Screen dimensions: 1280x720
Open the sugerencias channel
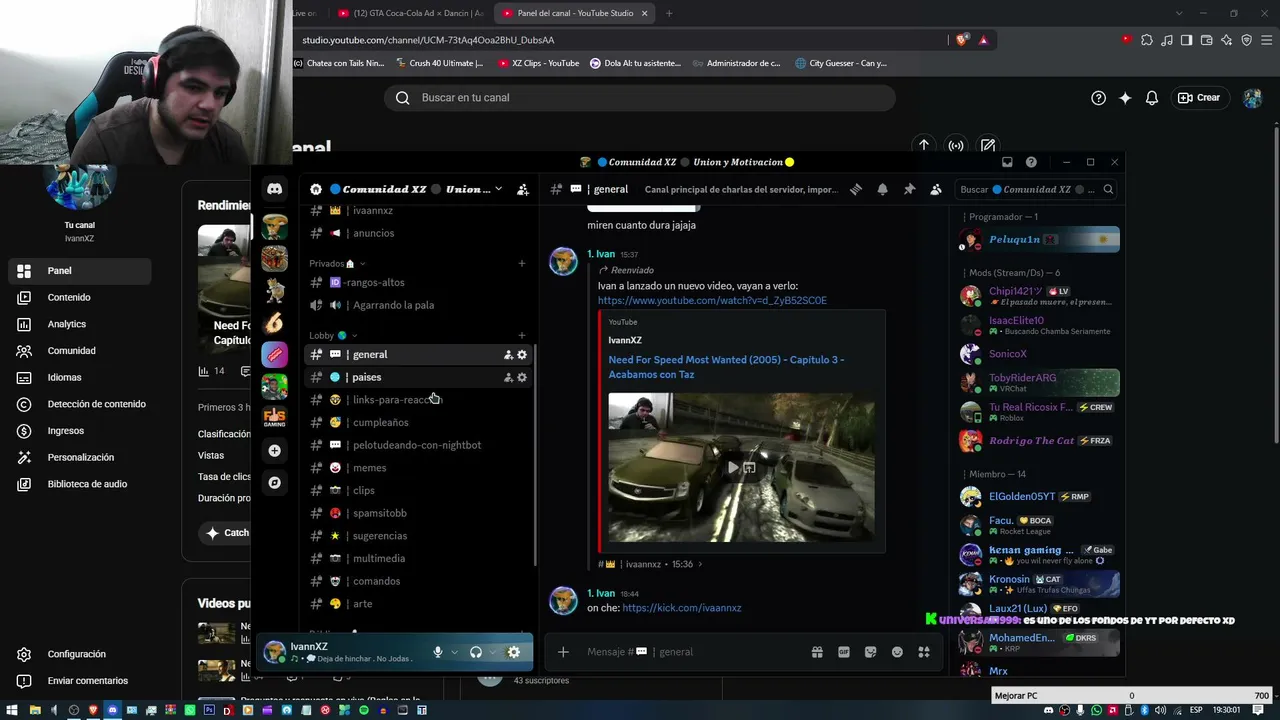(x=418, y=536)
